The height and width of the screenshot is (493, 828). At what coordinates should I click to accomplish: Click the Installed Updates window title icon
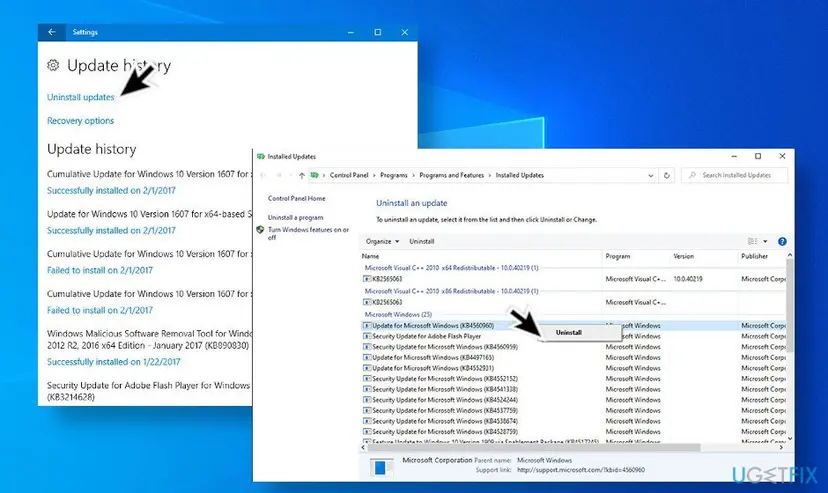(x=261, y=157)
